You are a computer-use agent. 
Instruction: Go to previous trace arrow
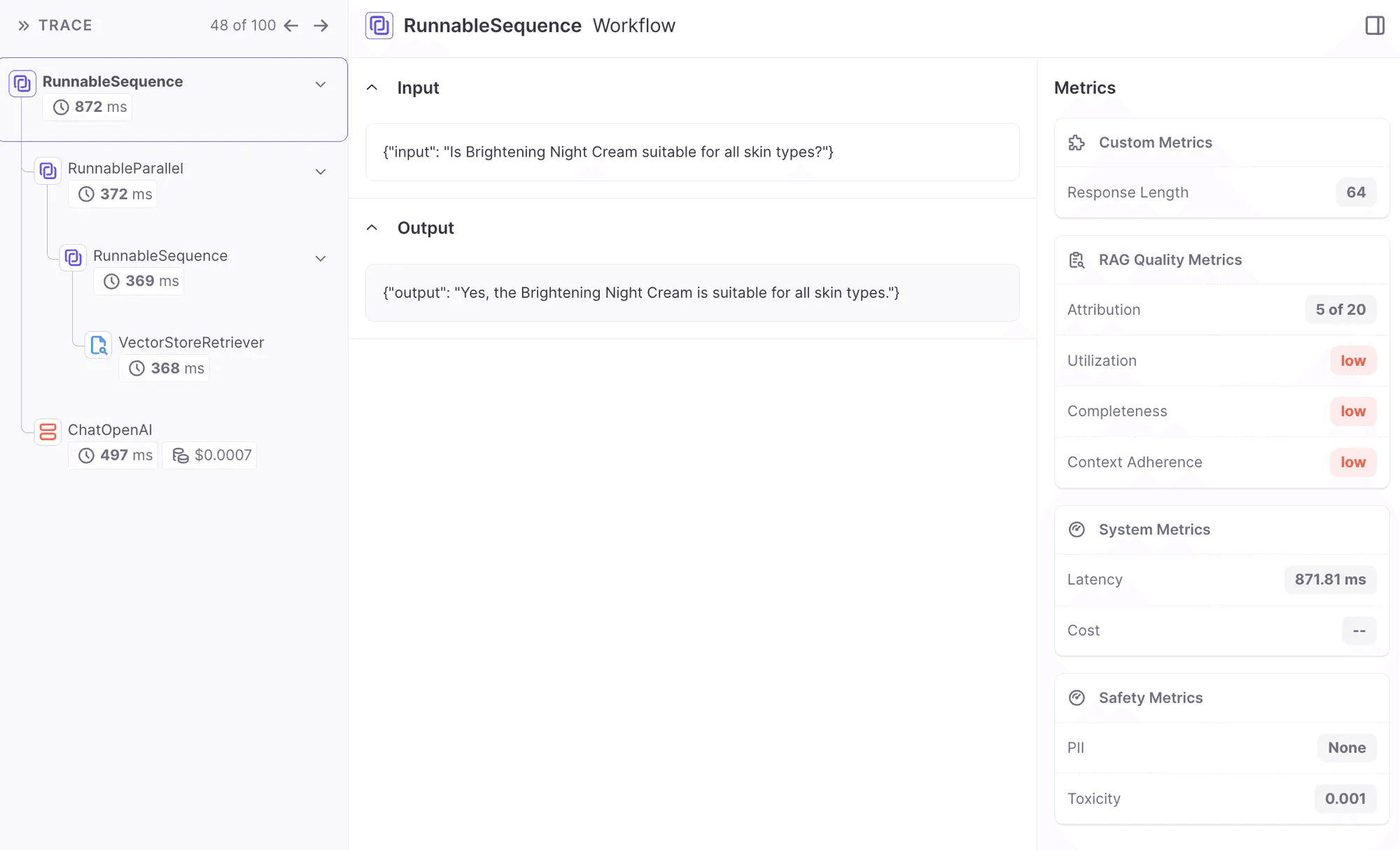coord(291,26)
